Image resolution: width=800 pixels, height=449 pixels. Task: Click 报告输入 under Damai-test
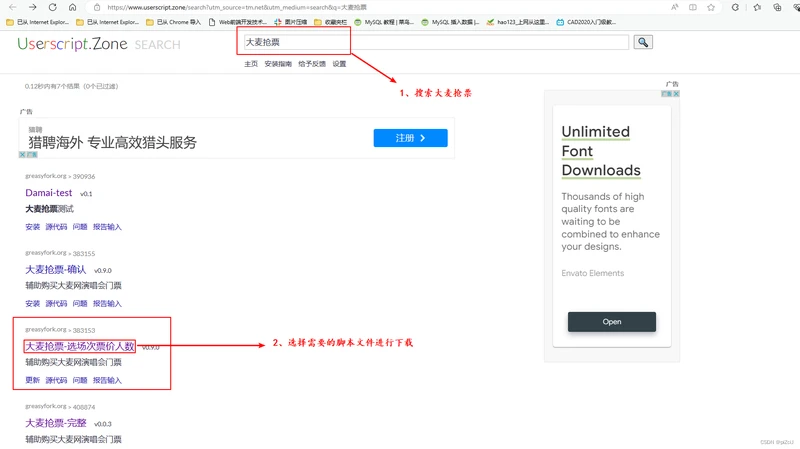pyautogui.click(x=107, y=227)
